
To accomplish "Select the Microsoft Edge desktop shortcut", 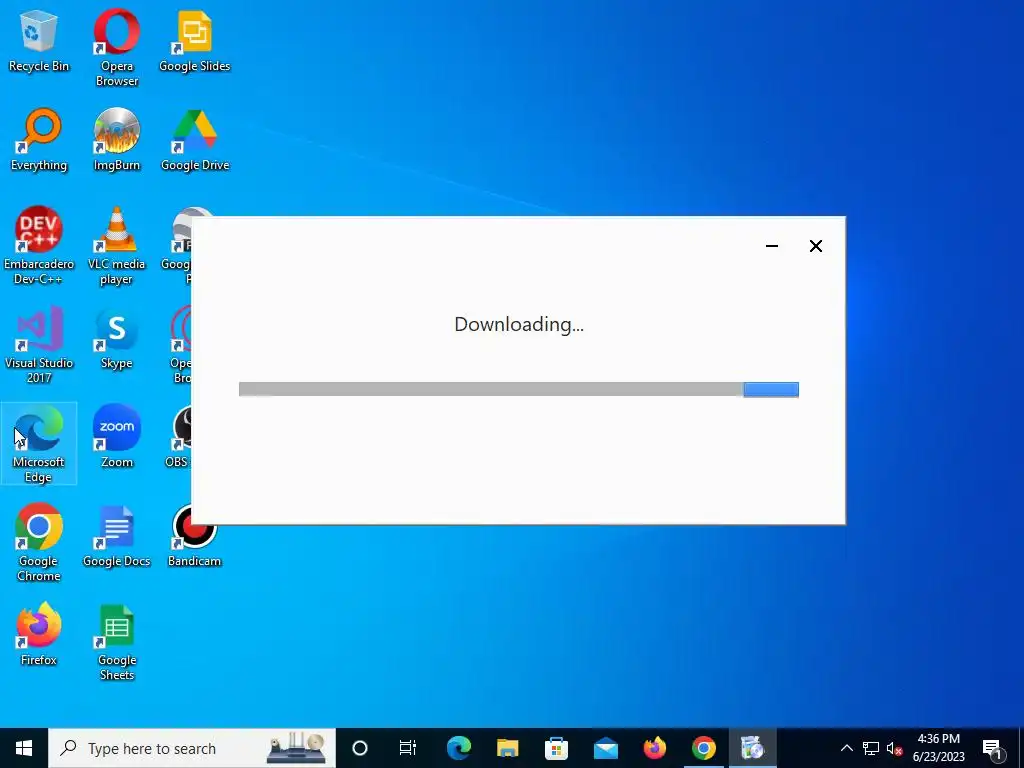I will [39, 444].
